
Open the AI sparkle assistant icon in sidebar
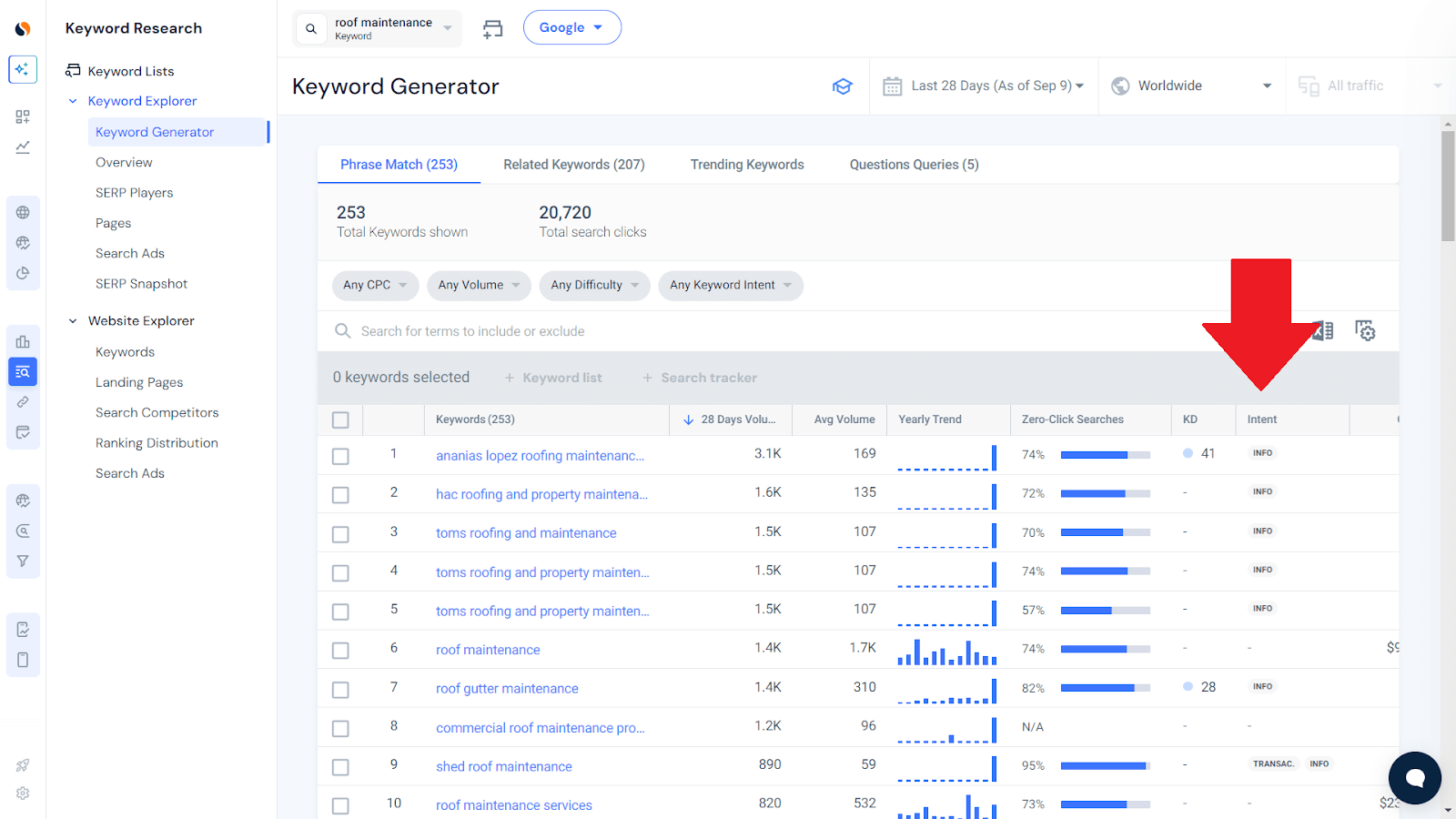[23, 69]
